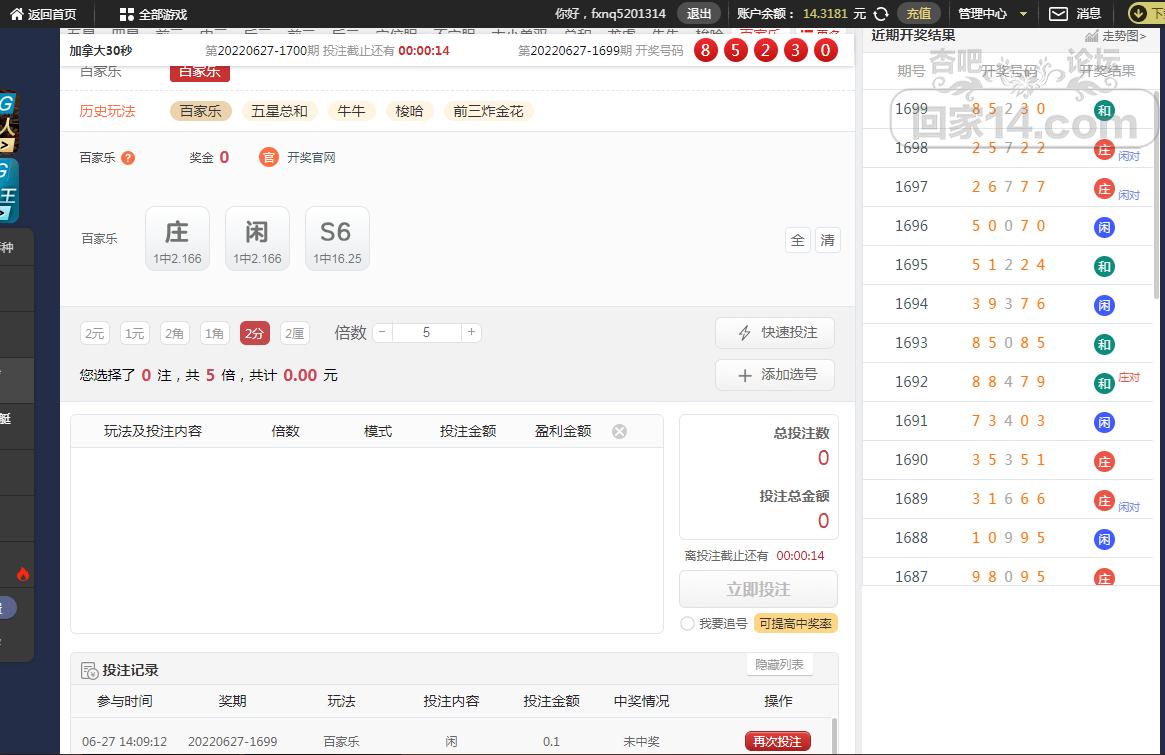The image size is (1165, 755).
Task: Click the 倍数 multiplier input field
Action: [x=427, y=332]
